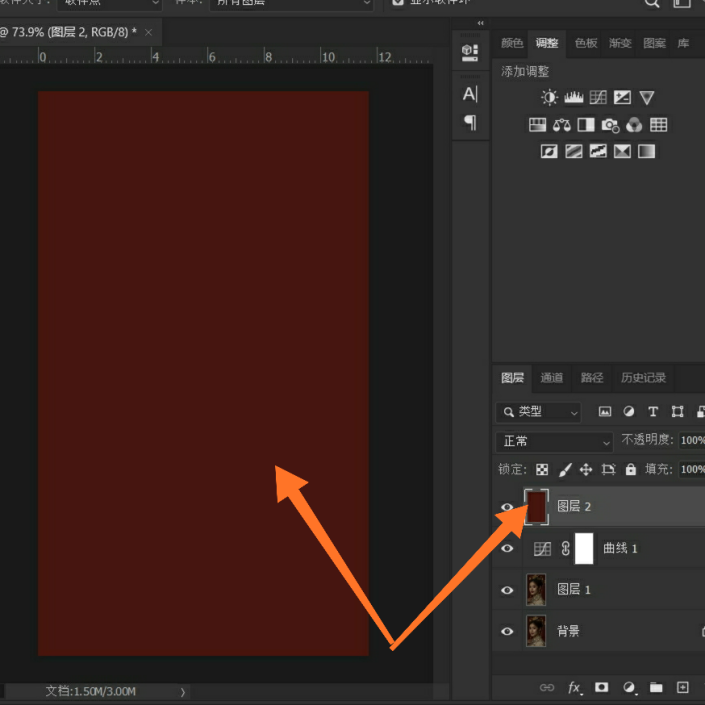
Task: Click the 不透明度 opacity value field
Action: 692,440
